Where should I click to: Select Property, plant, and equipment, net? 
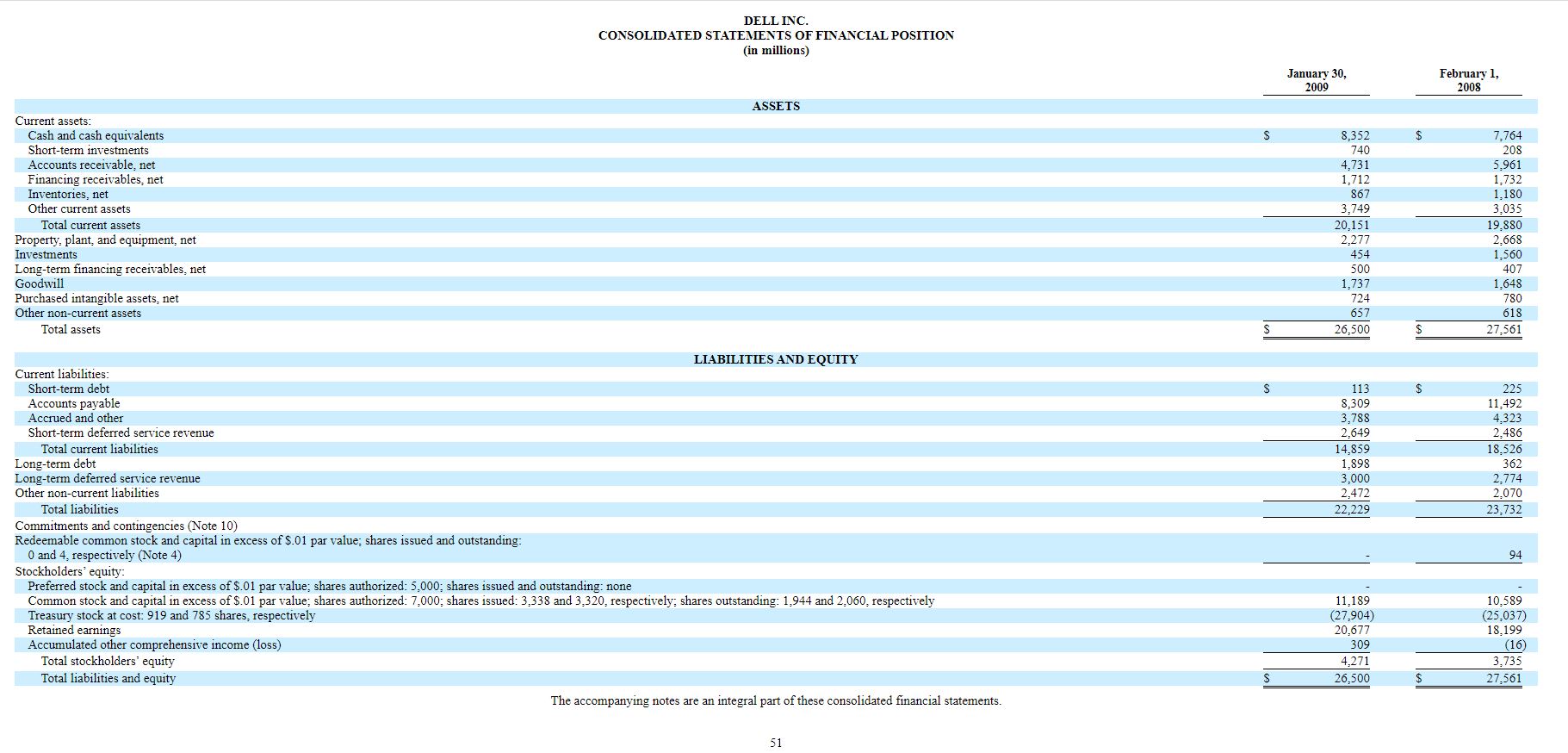pos(105,240)
